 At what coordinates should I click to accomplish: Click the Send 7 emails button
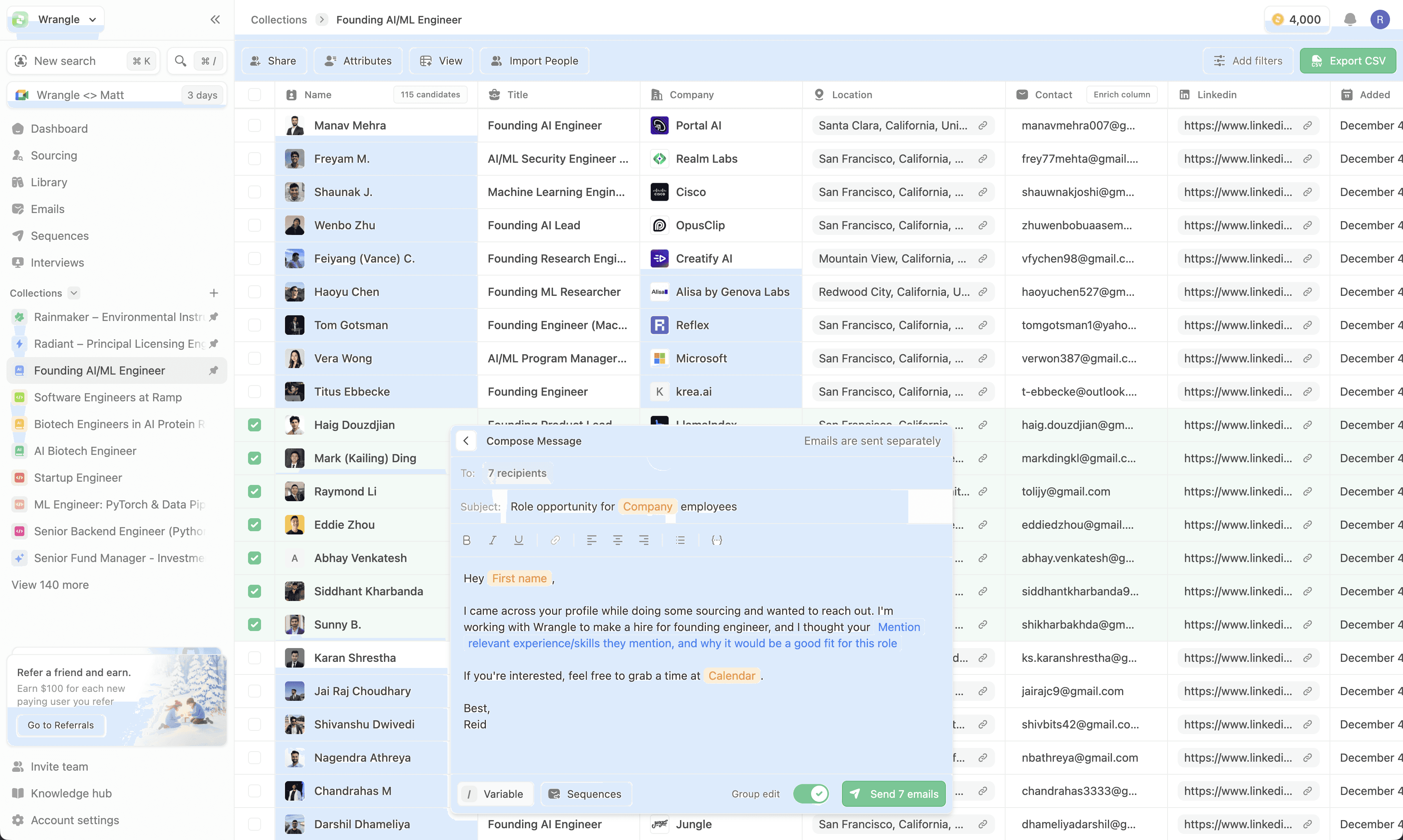pyautogui.click(x=894, y=794)
